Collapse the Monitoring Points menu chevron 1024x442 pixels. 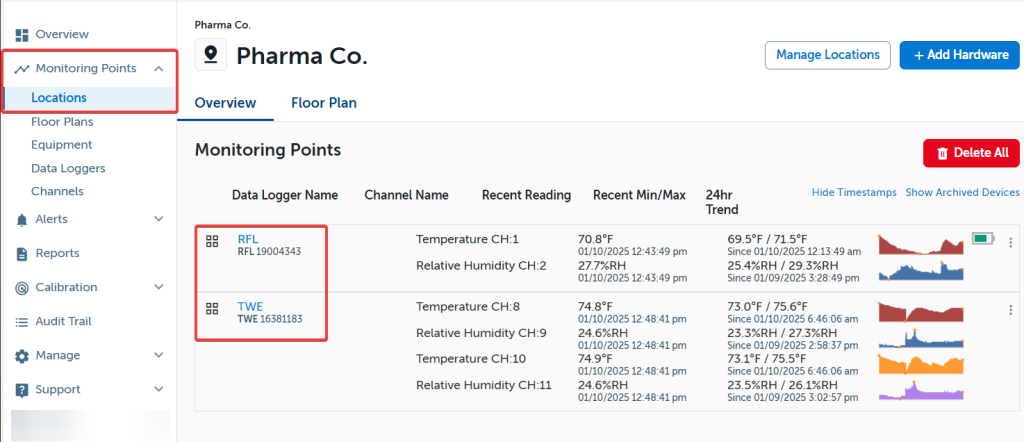pyautogui.click(x=158, y=69)
